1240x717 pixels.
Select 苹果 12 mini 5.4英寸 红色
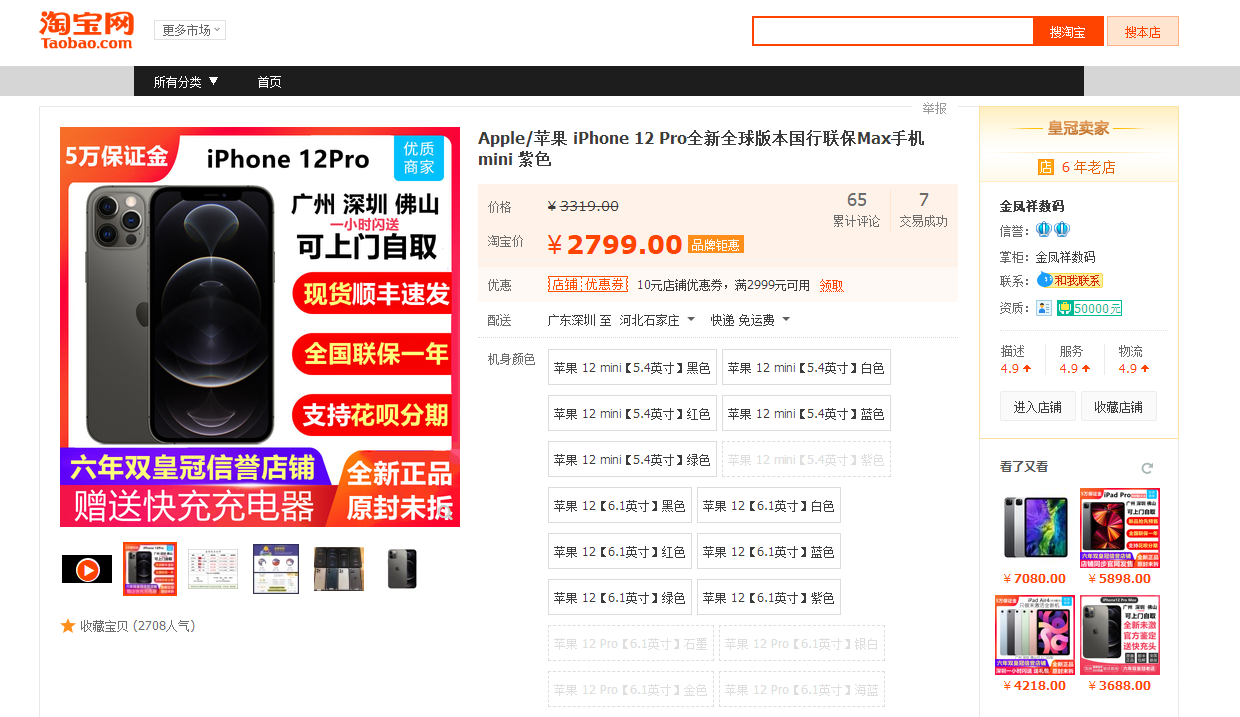click(x=632, y=414)
